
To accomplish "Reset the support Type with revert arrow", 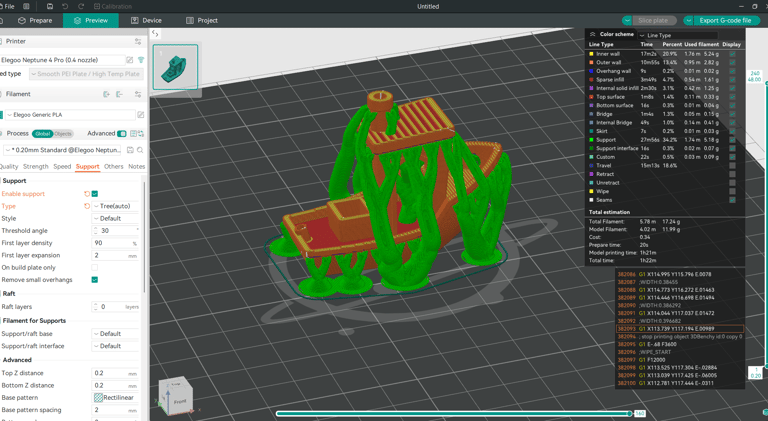I will (x=87, y=206).
